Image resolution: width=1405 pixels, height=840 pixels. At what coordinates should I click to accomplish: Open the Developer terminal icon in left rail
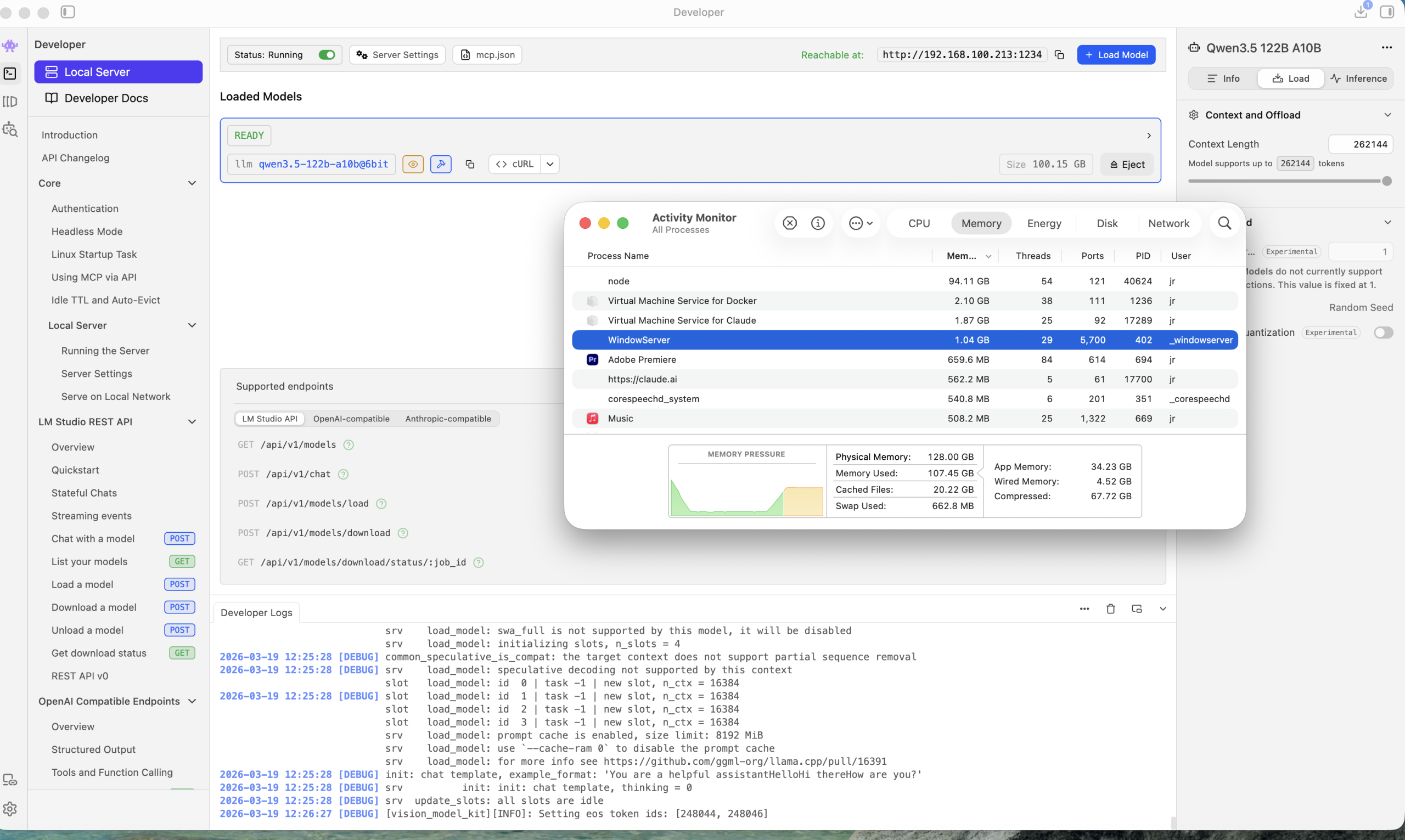(10, 73)
